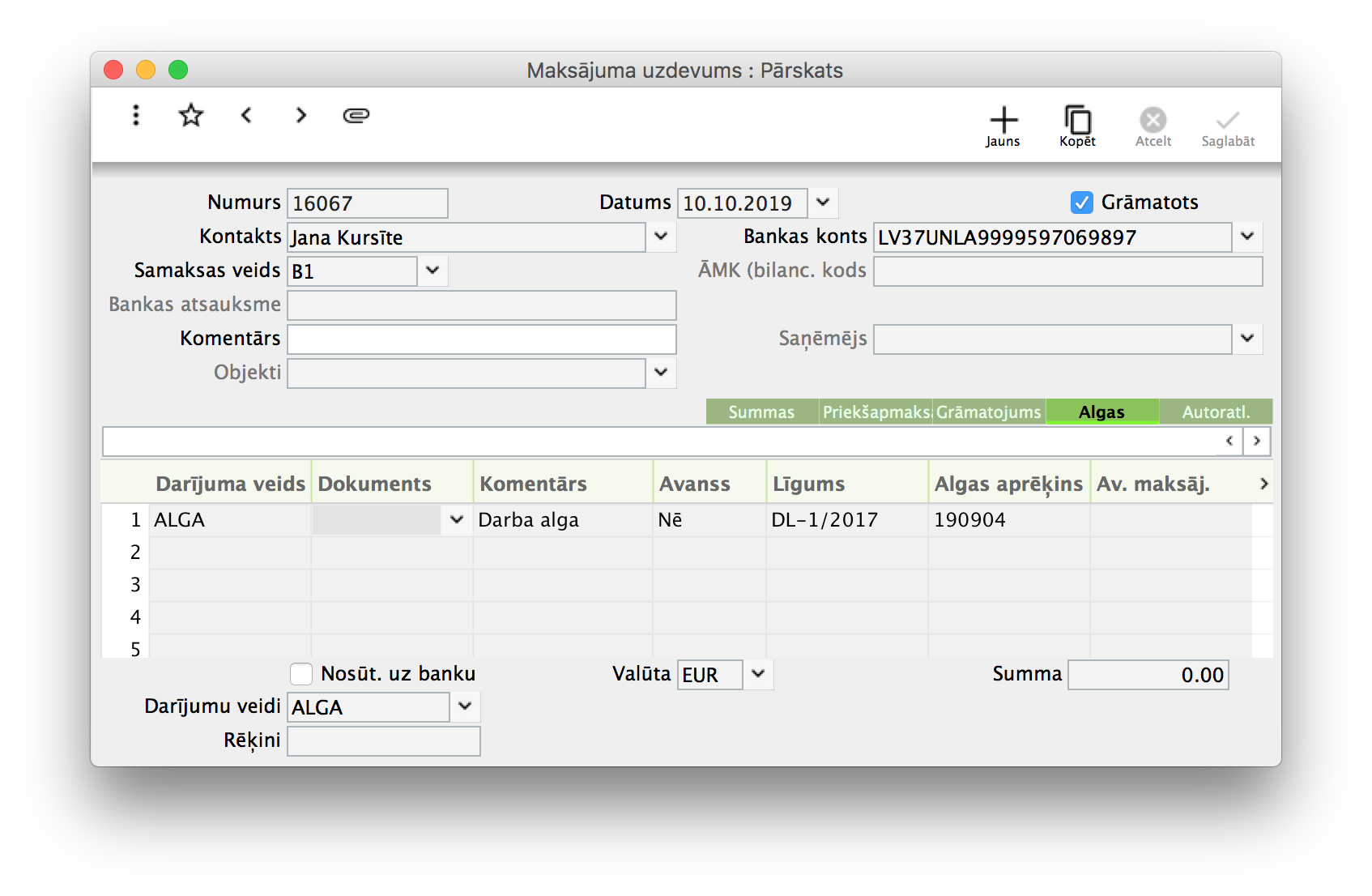Expand the Datums date dropdown
This screenshot has height=896, width=1372.
823,203
